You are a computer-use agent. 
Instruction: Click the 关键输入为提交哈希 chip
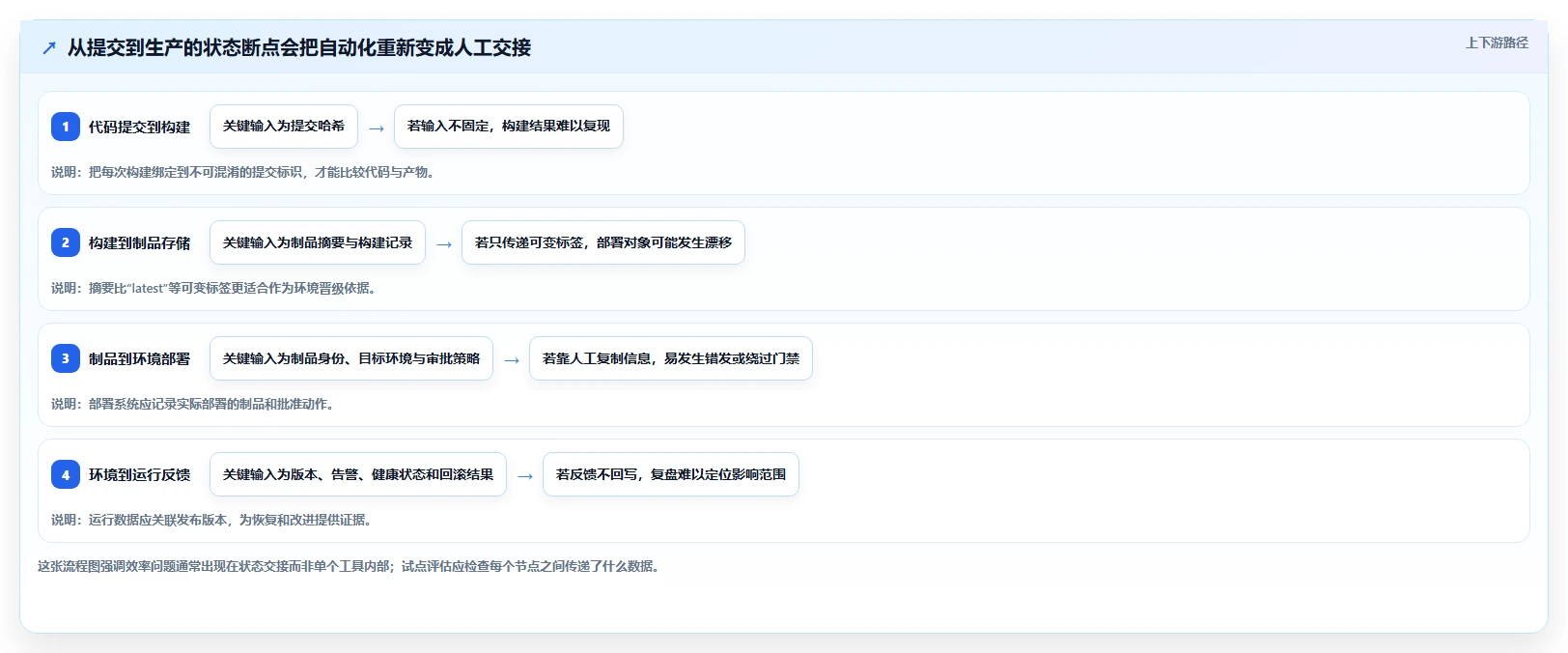(284, 127)
